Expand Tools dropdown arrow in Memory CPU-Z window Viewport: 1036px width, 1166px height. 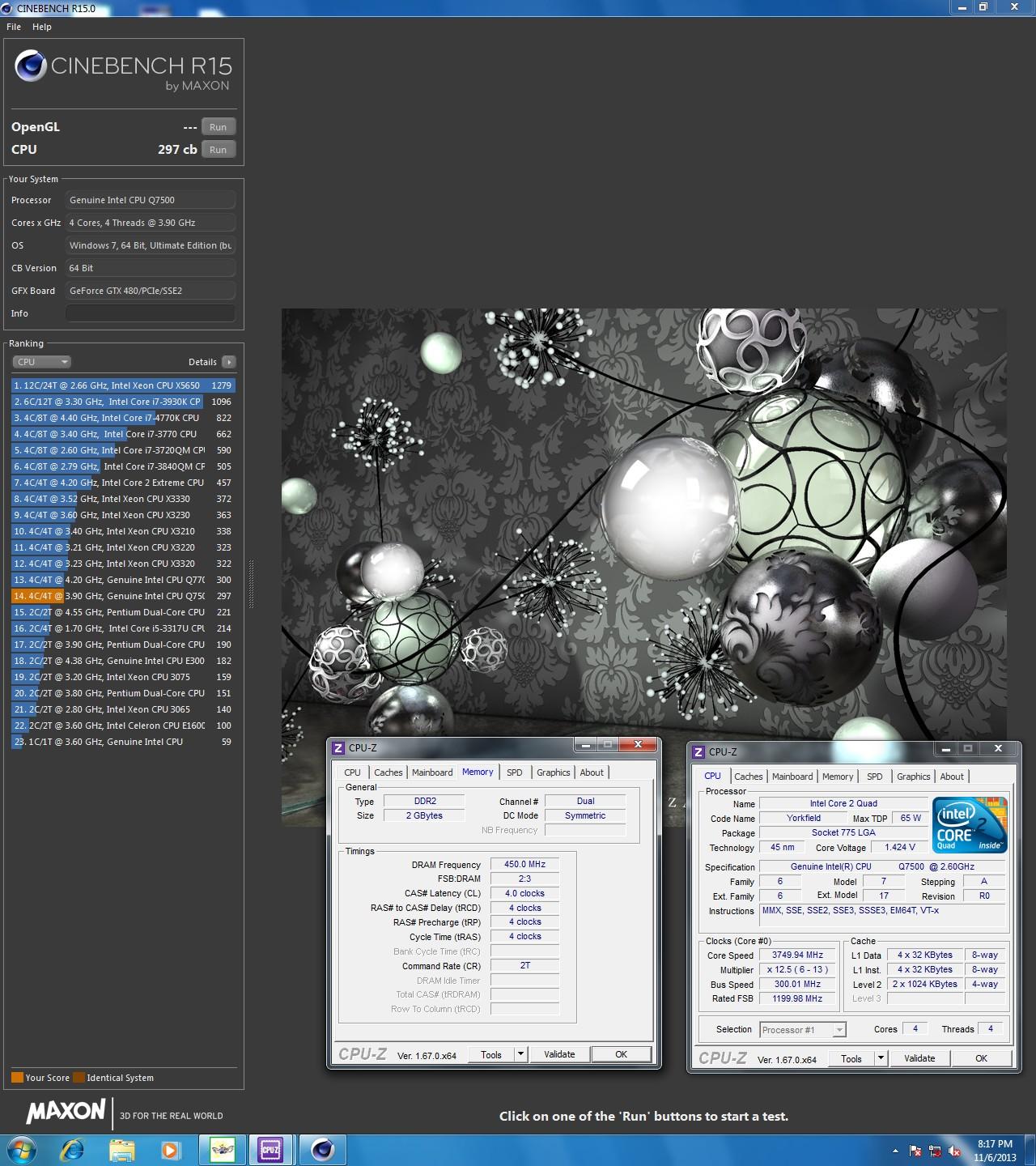pyautogui.click(x=520, y=1054)
